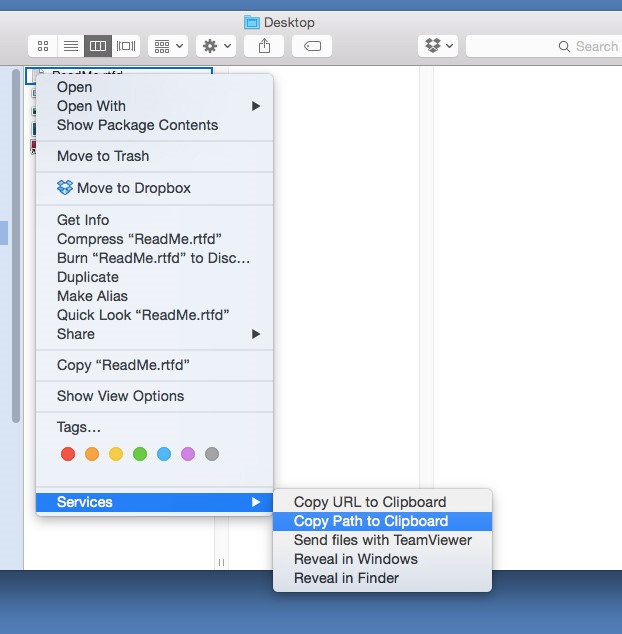
Task: Expand the Open With submenu
Action: pyautogui.click(x=91, y=106)
